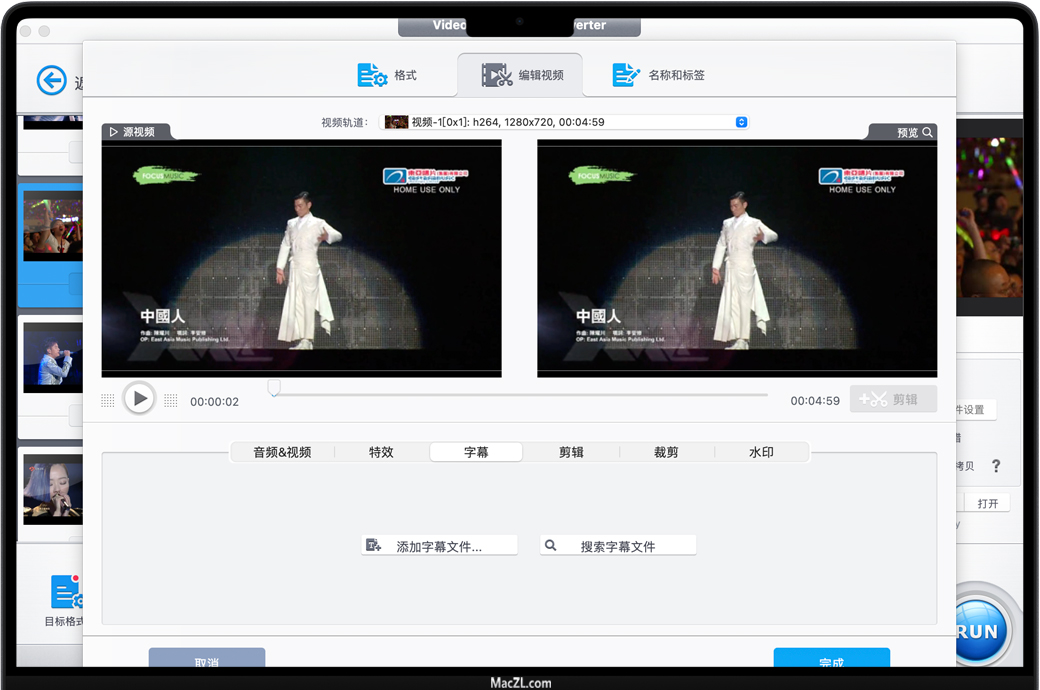Image resolution: width=1040 pixels, height=690 pixels.
Task: Click the 剪辑 scissors cut button
Action: click(893, 399)
